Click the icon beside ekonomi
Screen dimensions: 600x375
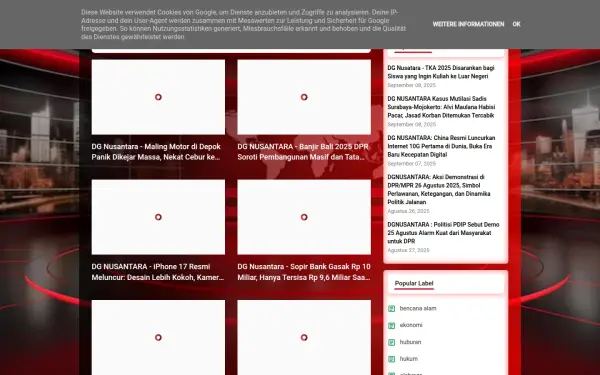[391, 325]
